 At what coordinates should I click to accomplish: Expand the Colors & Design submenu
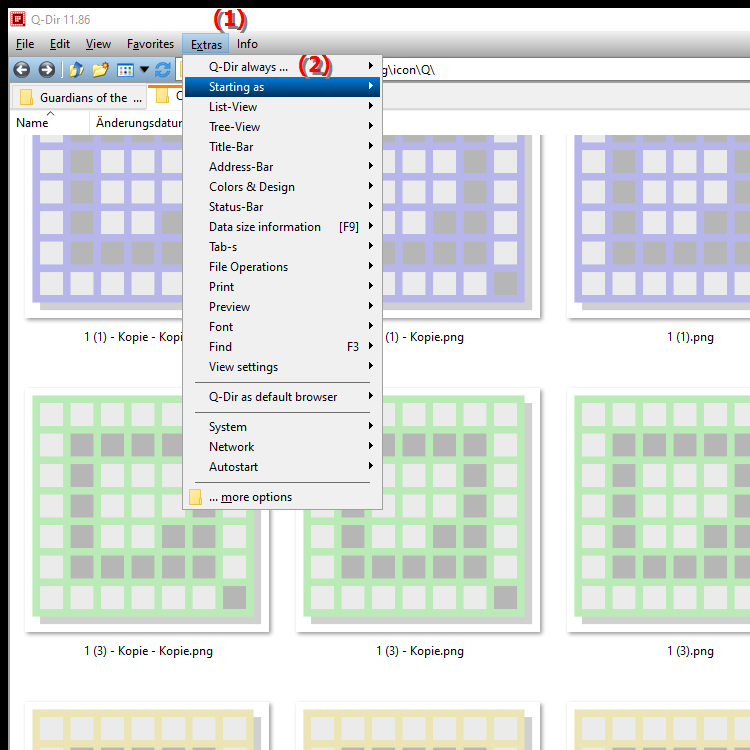(282, 187)
